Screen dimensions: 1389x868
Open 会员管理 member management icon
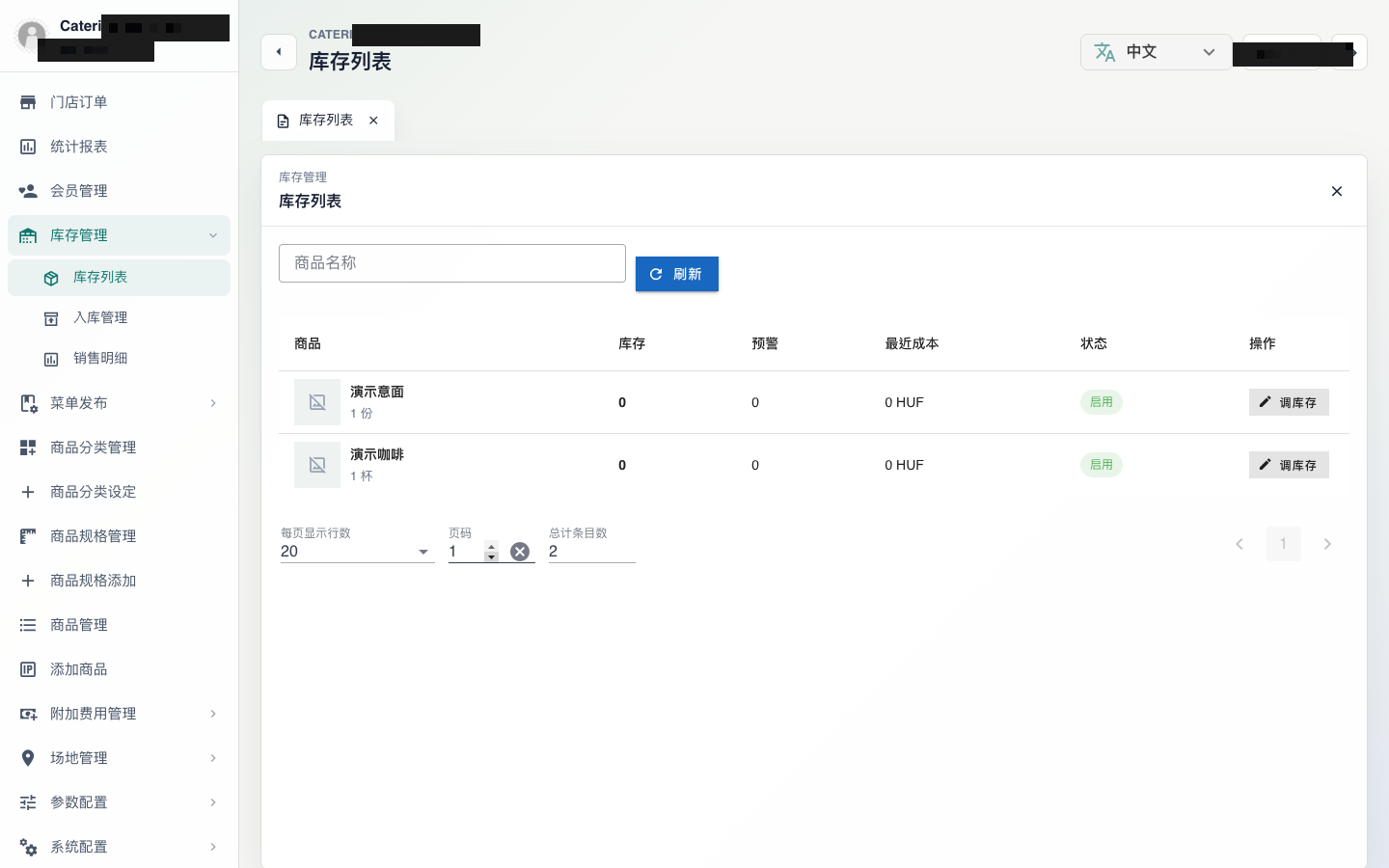click(28, 191)
